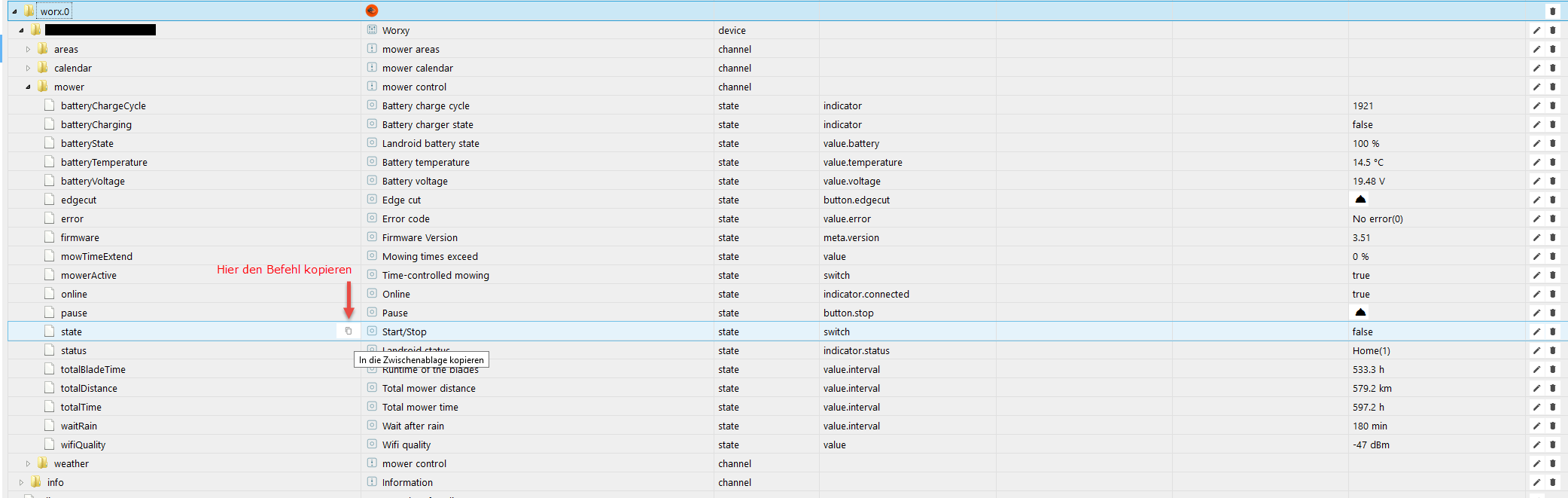Image resolution: width=1568 pixels, height=498 pixels.
Task: Click the role text button.edgecut
Action: click(857, 200)
